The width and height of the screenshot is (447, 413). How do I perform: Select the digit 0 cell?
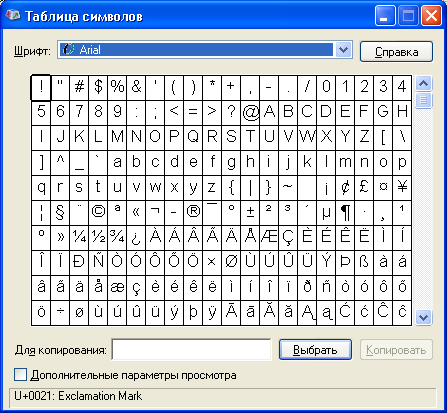coord(326,87)
